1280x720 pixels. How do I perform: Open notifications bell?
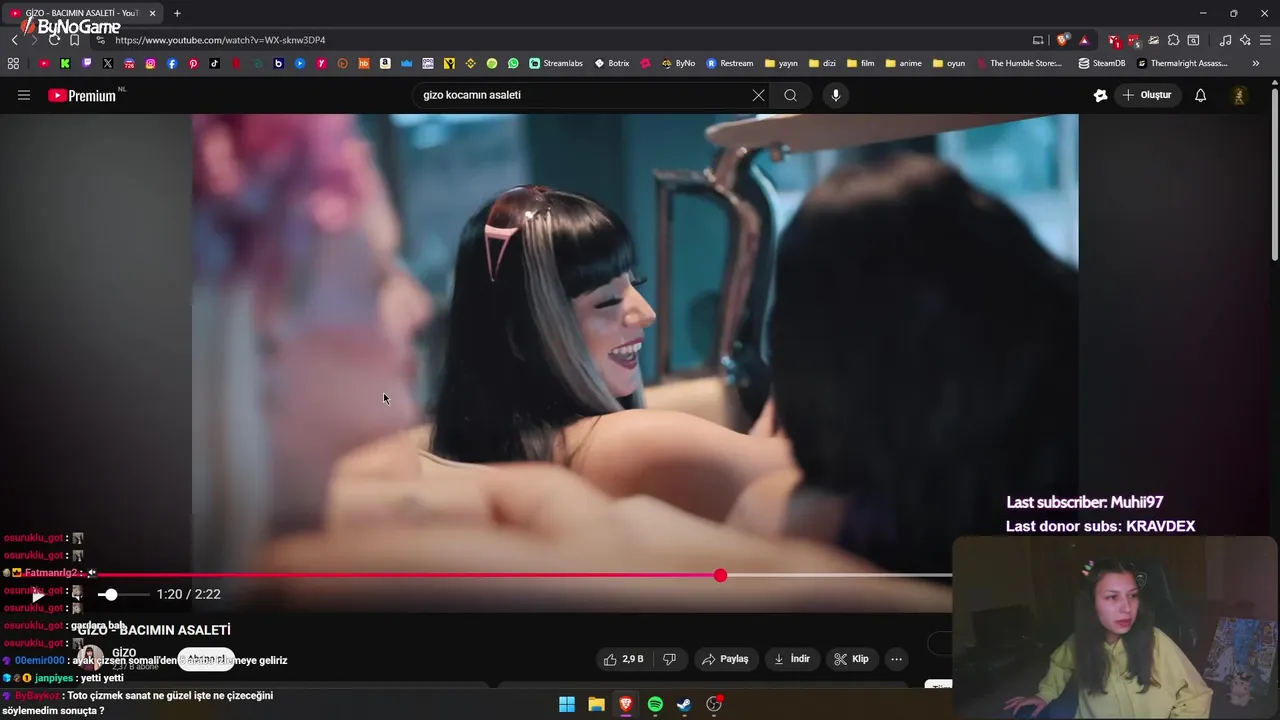pyautogui.click(x=1200, y=95)
